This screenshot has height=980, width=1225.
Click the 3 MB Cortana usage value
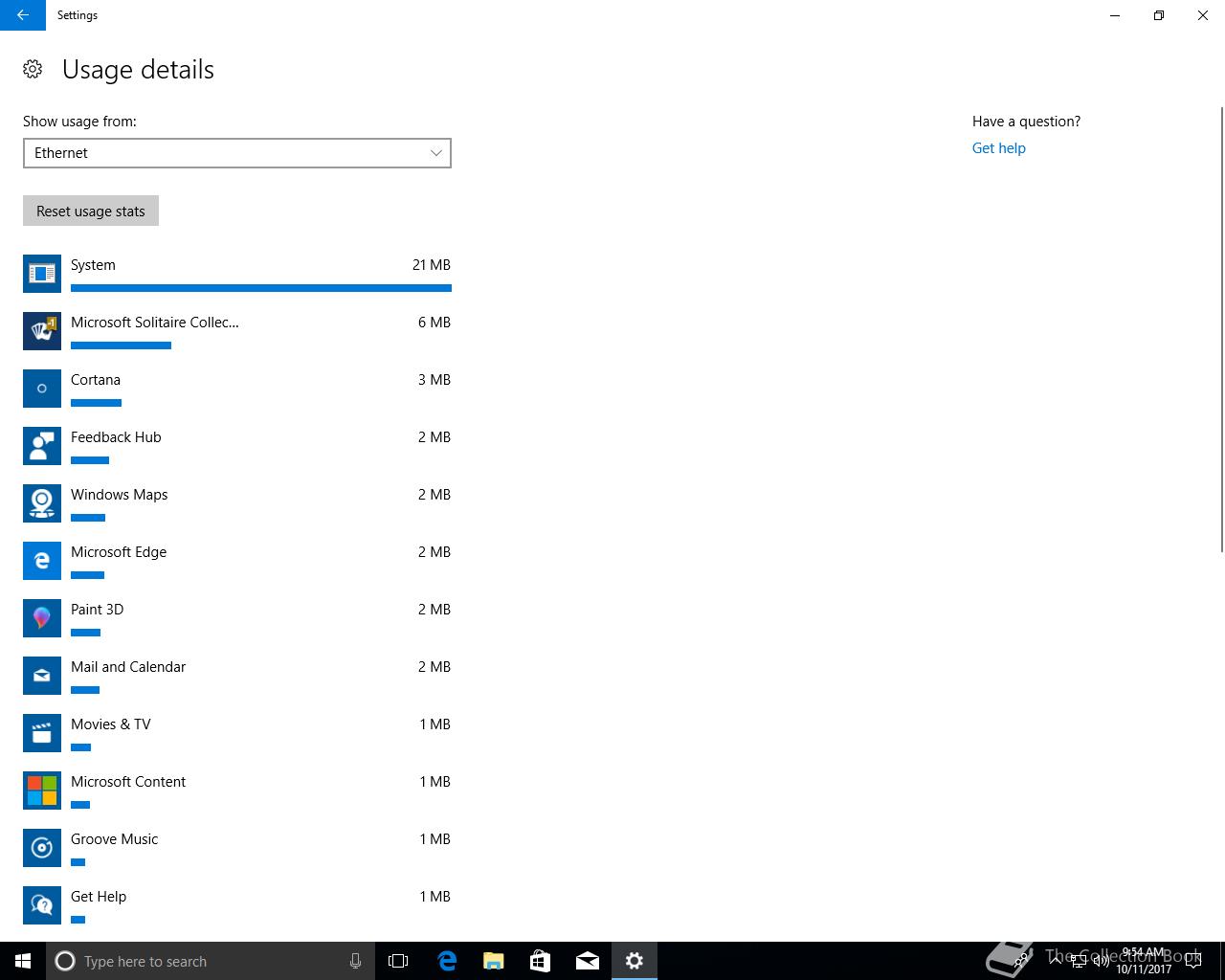tap(434, 380)
